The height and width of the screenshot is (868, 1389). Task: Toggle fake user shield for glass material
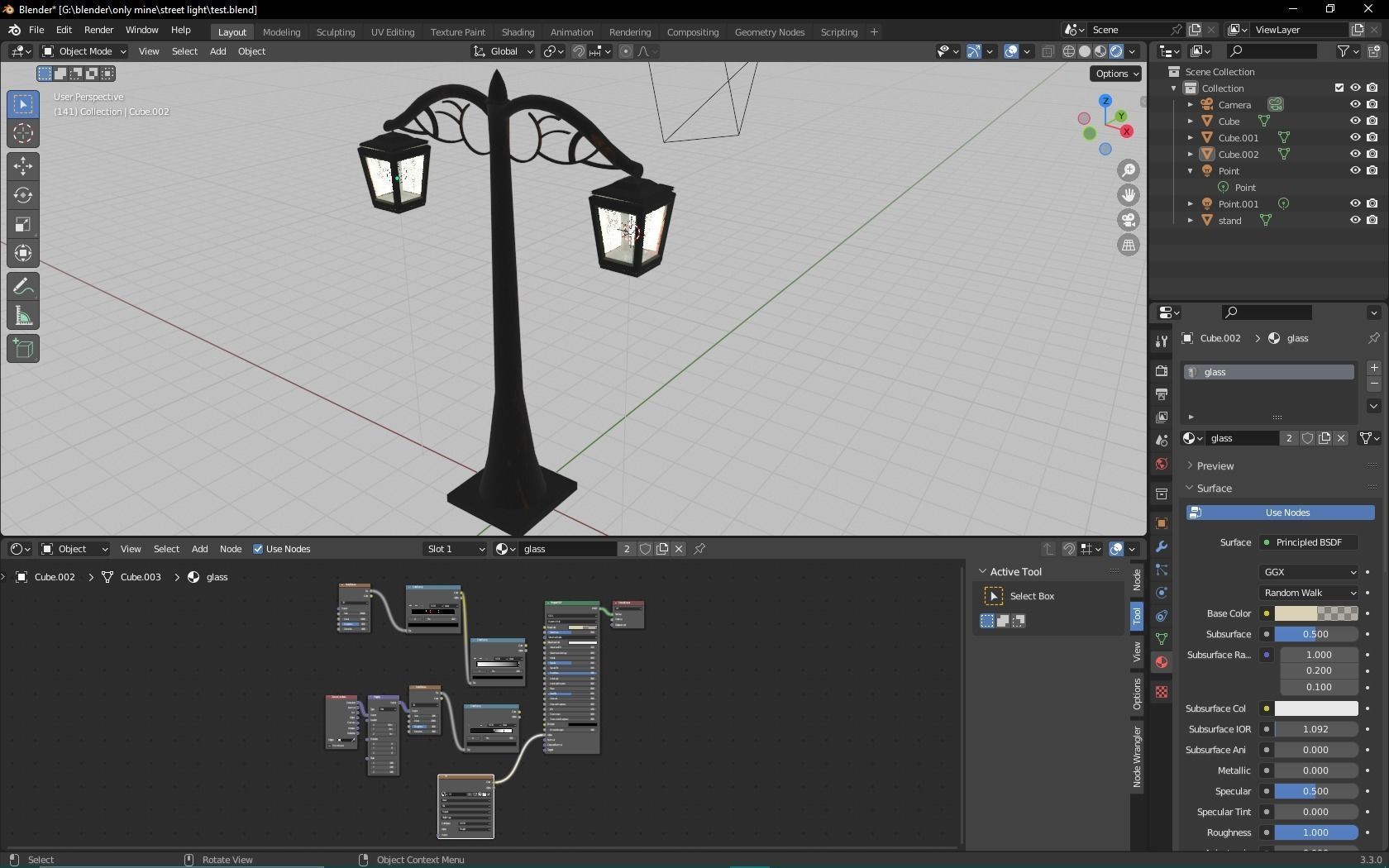click(1308, 438)
